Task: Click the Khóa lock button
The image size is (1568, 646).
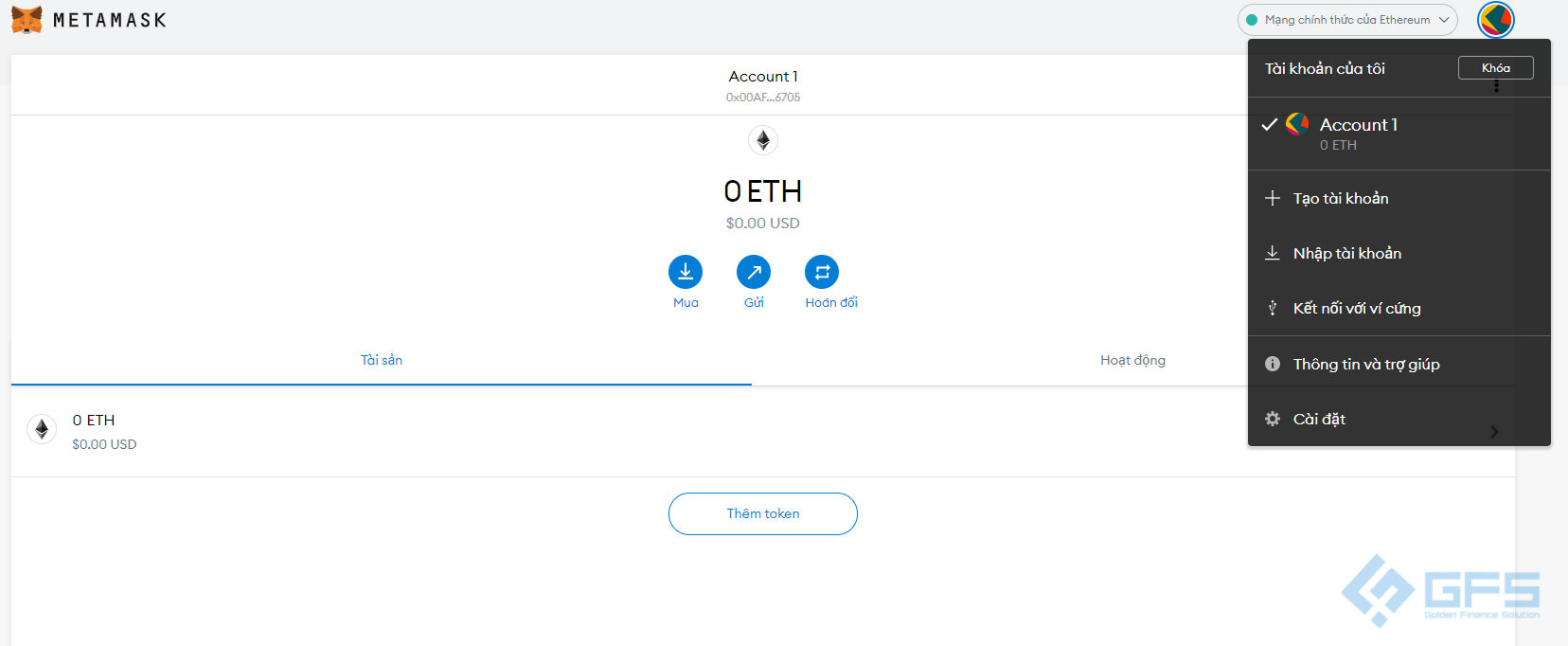Action: (x=1495, y=67)
